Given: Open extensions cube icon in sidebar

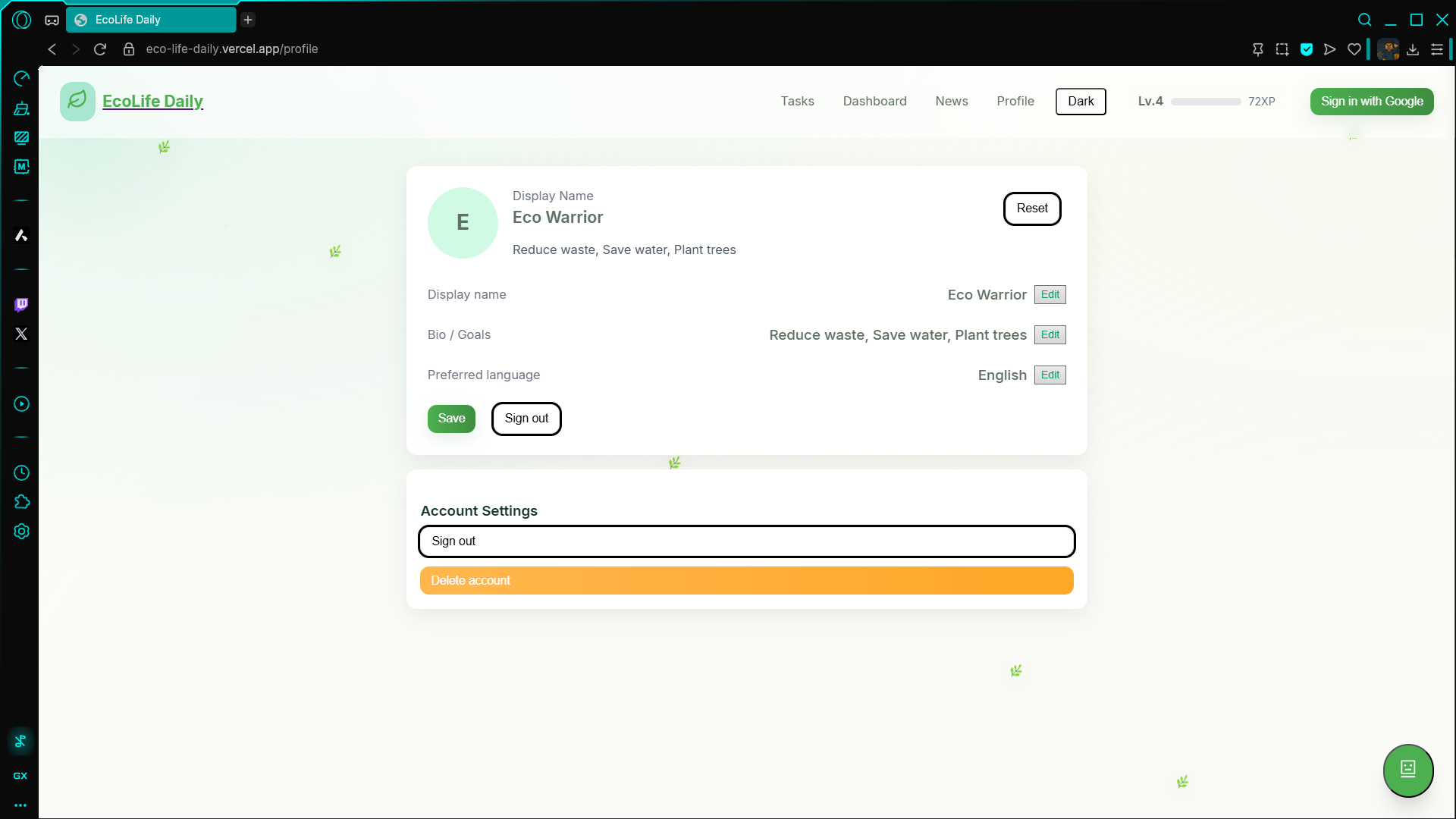Looking at the screenshot, I should [x=21, y=502].
